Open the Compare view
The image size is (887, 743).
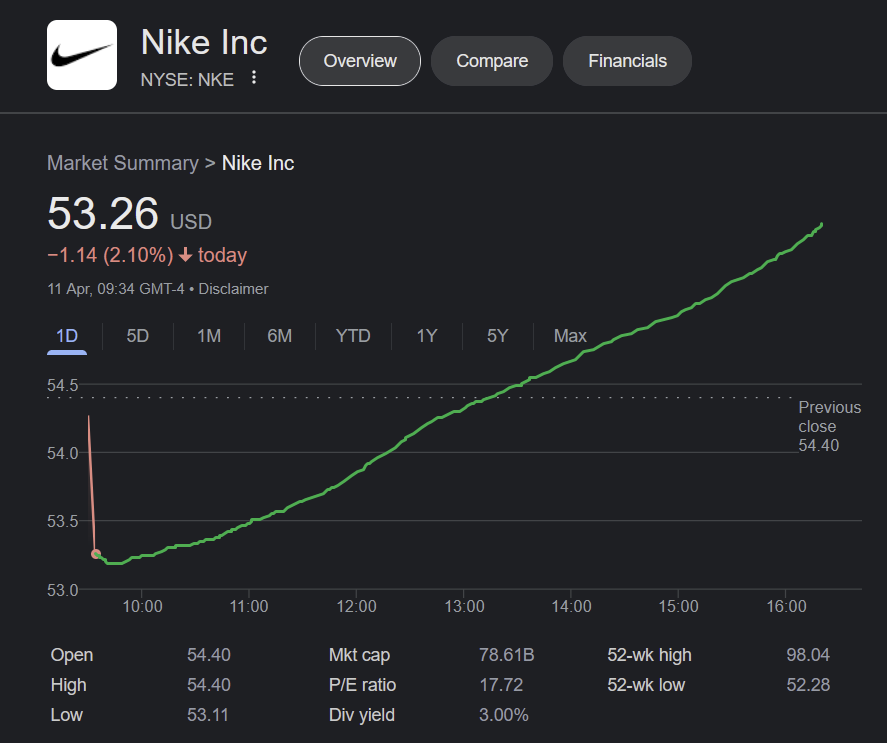click(492, 61)
